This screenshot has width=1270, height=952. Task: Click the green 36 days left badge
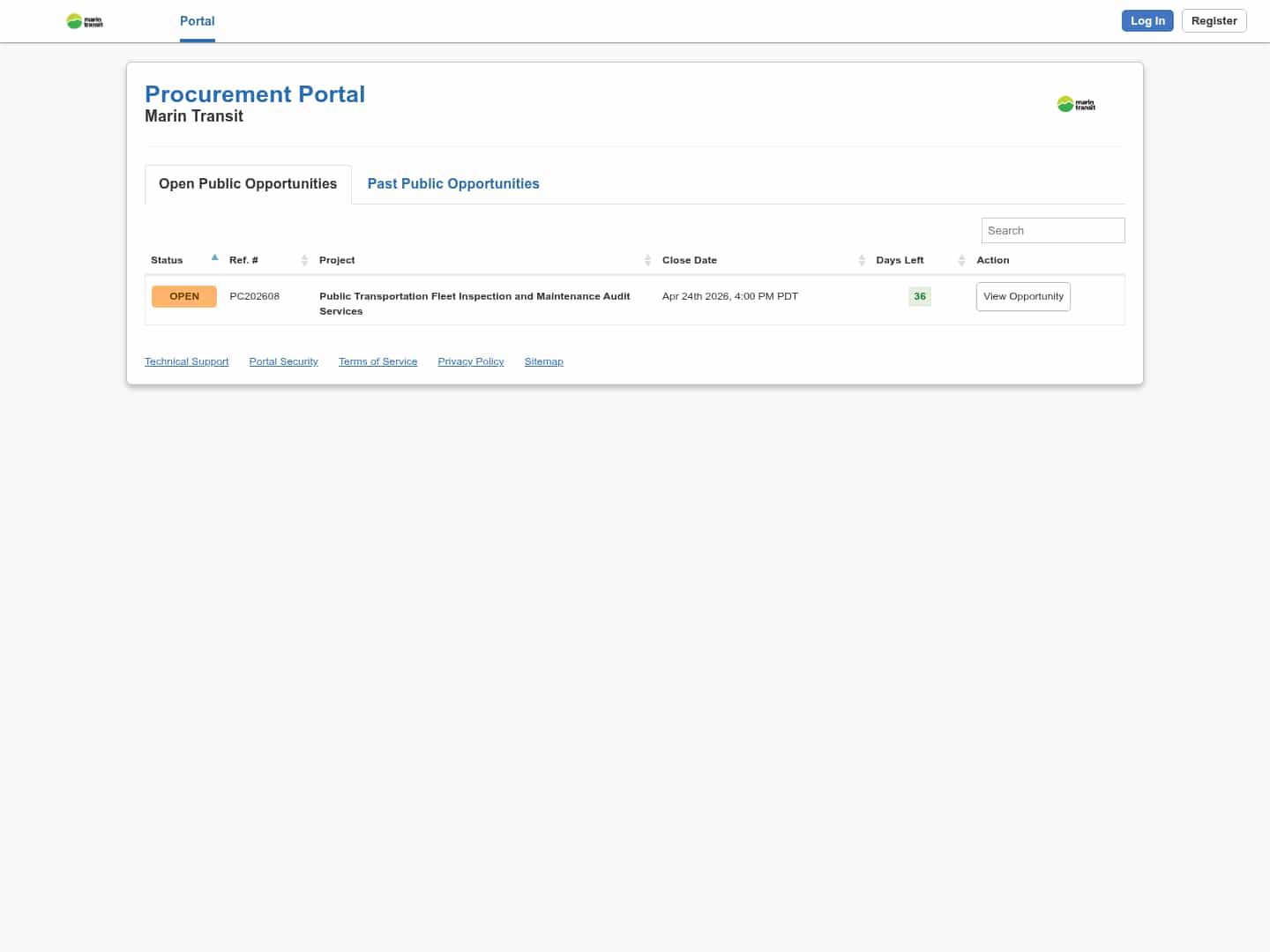click(920, 296)
